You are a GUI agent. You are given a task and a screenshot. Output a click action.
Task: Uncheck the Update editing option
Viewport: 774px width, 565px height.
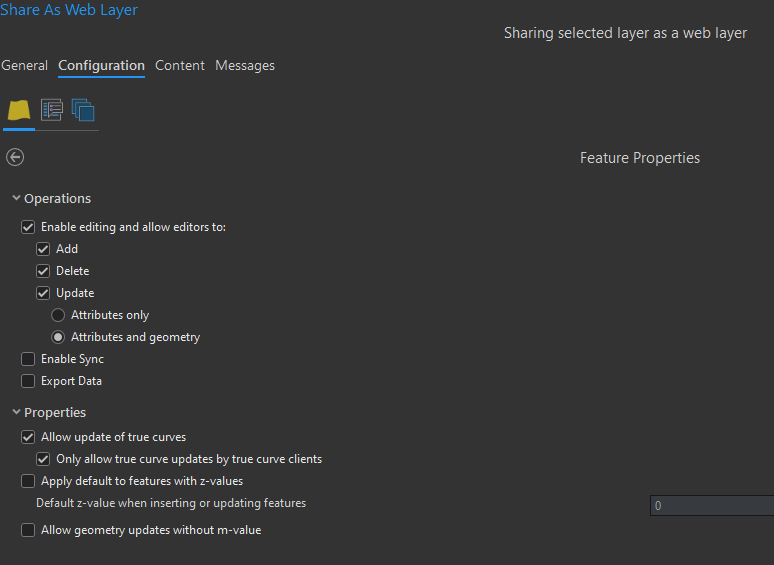coord(43,293)
